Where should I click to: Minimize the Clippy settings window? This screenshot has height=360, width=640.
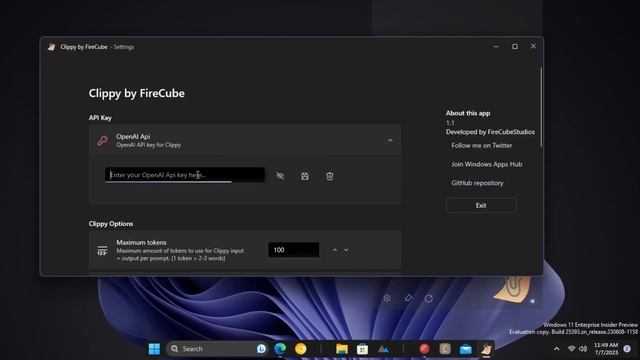pyautogui.click(x=496, y=47)
